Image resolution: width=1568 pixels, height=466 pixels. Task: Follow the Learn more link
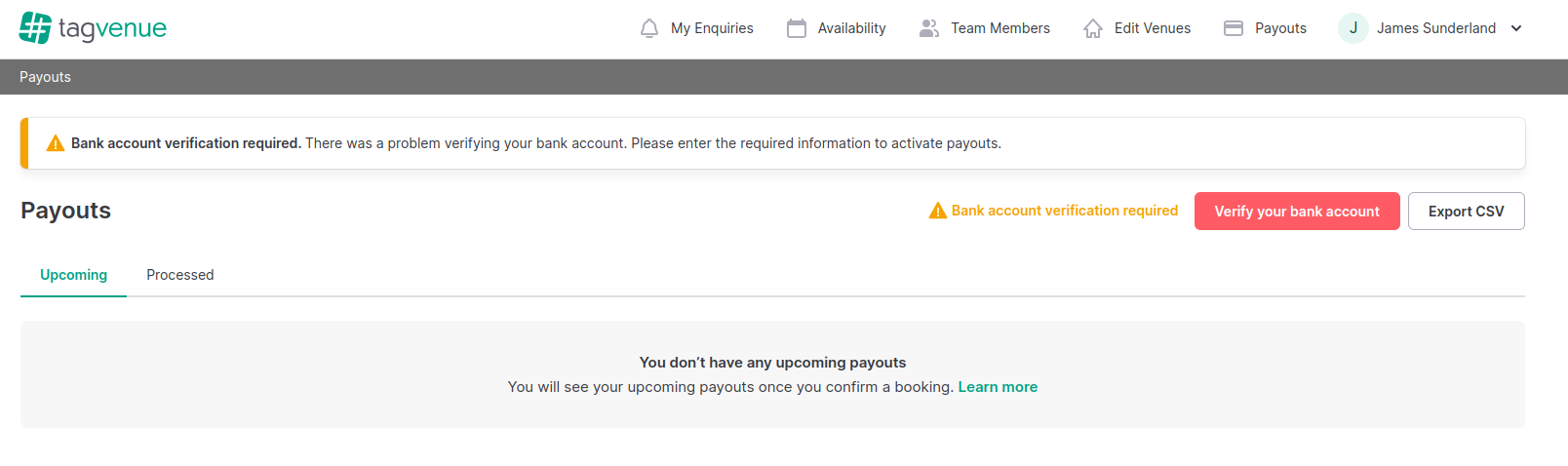[998, 387]
